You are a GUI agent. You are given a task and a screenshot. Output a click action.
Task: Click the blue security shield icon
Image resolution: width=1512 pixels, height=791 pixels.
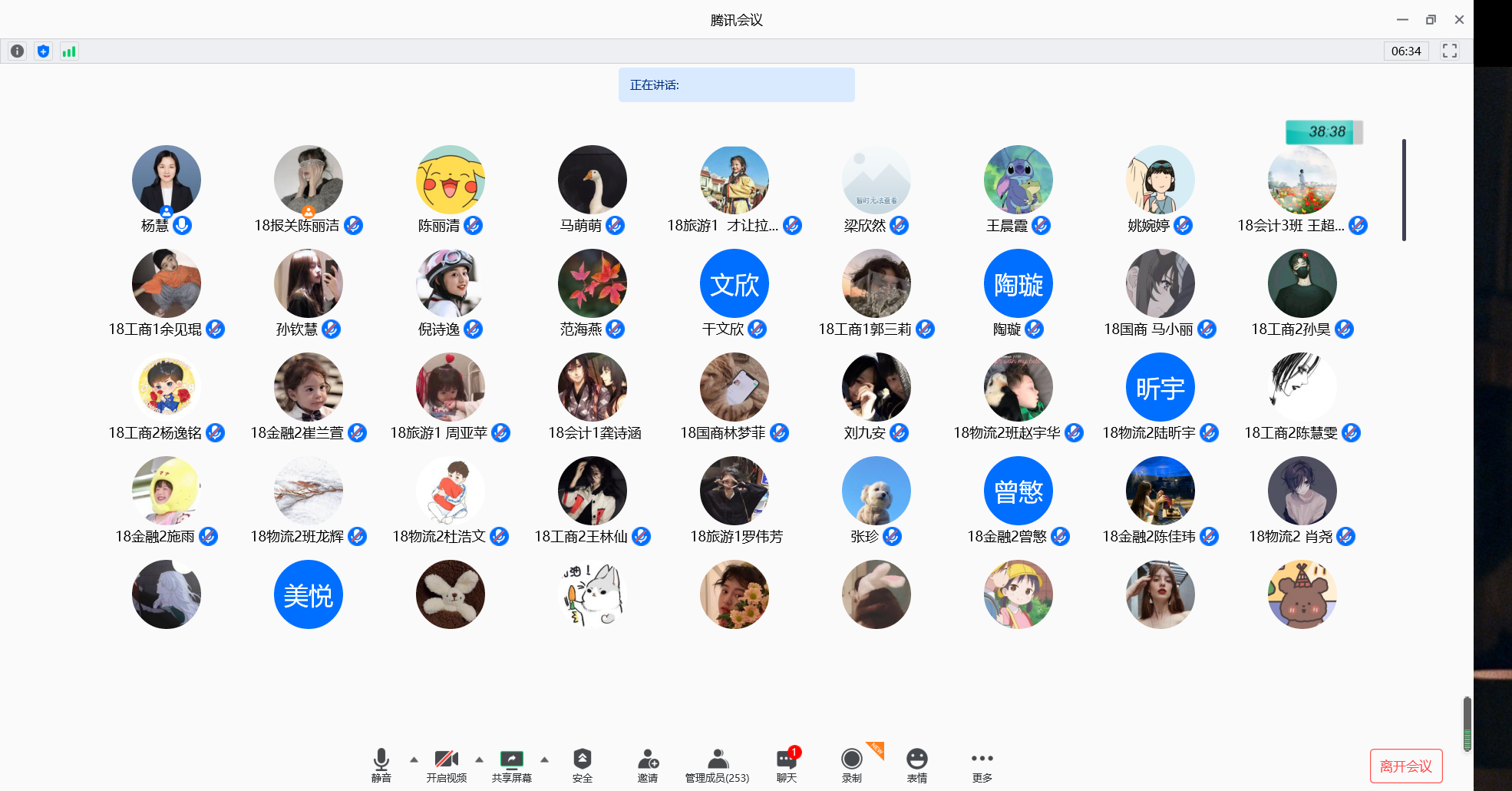[x=43, y=51]
